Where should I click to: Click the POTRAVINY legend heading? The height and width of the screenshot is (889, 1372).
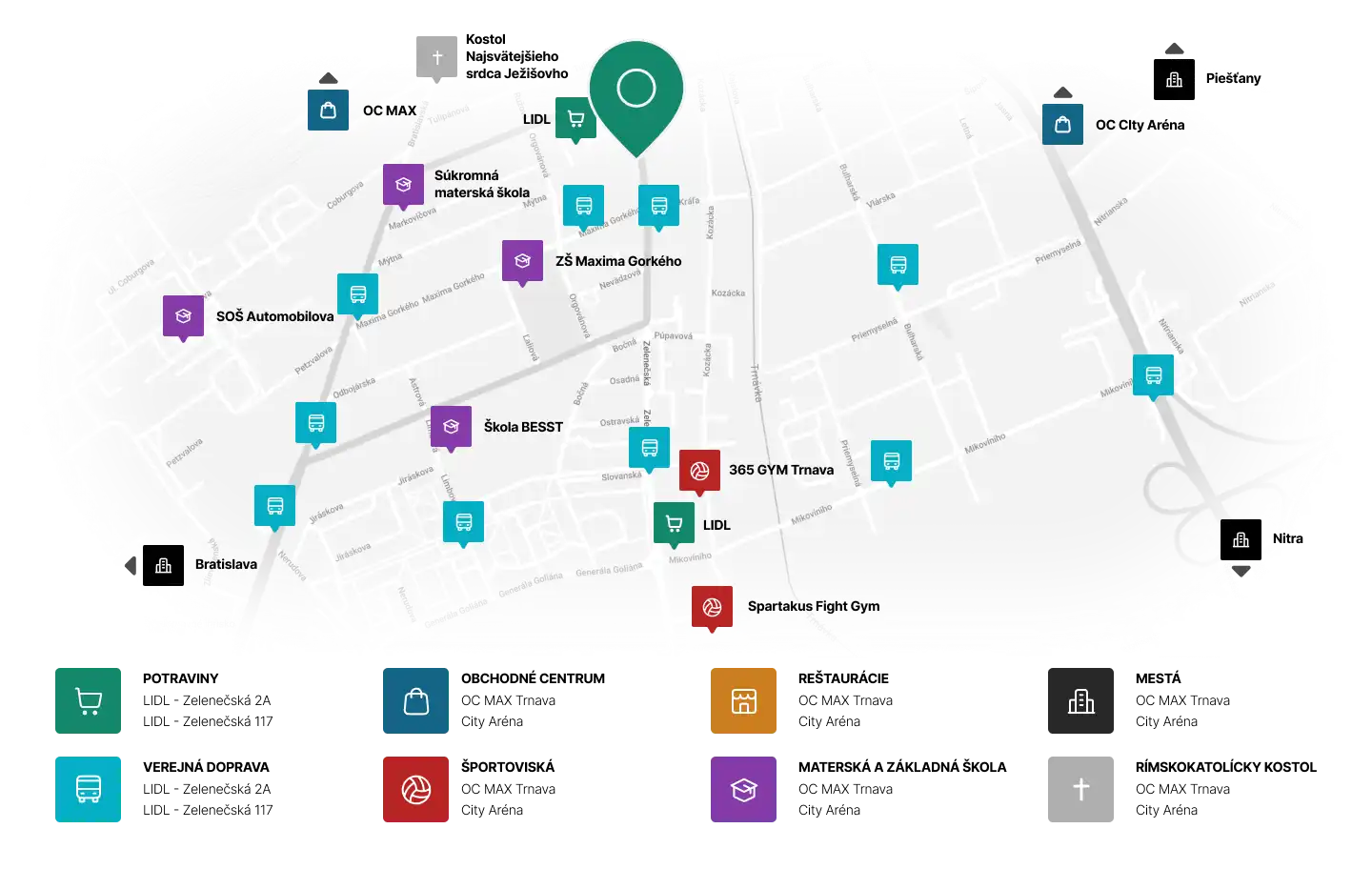[181, 678]
